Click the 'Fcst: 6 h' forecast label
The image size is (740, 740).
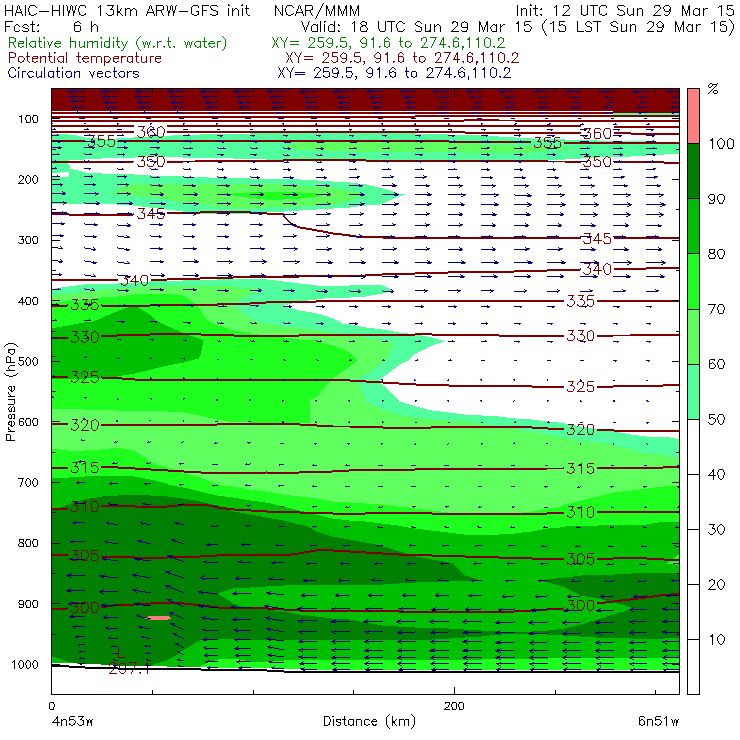tap(51, 27)
